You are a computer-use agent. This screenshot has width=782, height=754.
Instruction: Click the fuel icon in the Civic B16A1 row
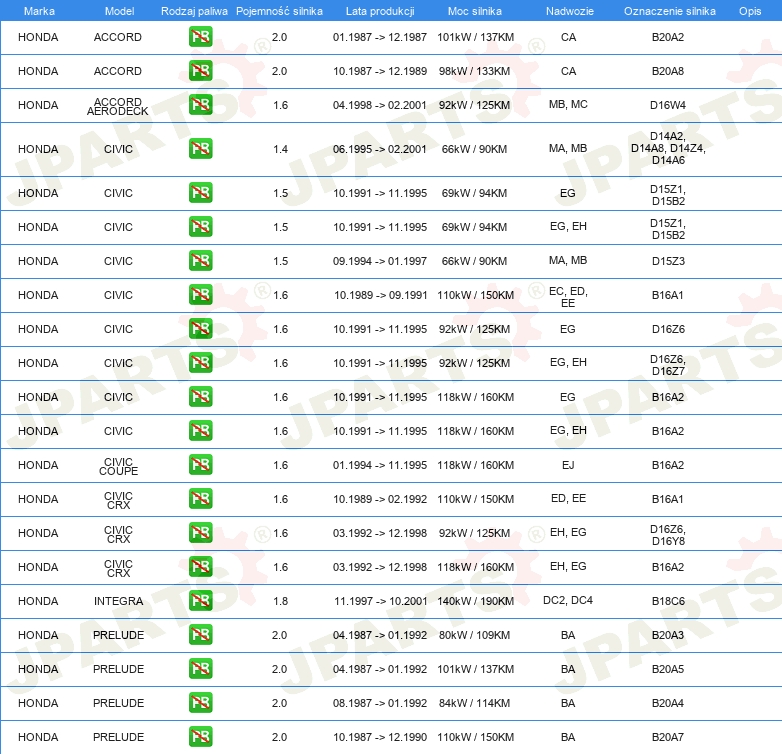tap(200, 294)
